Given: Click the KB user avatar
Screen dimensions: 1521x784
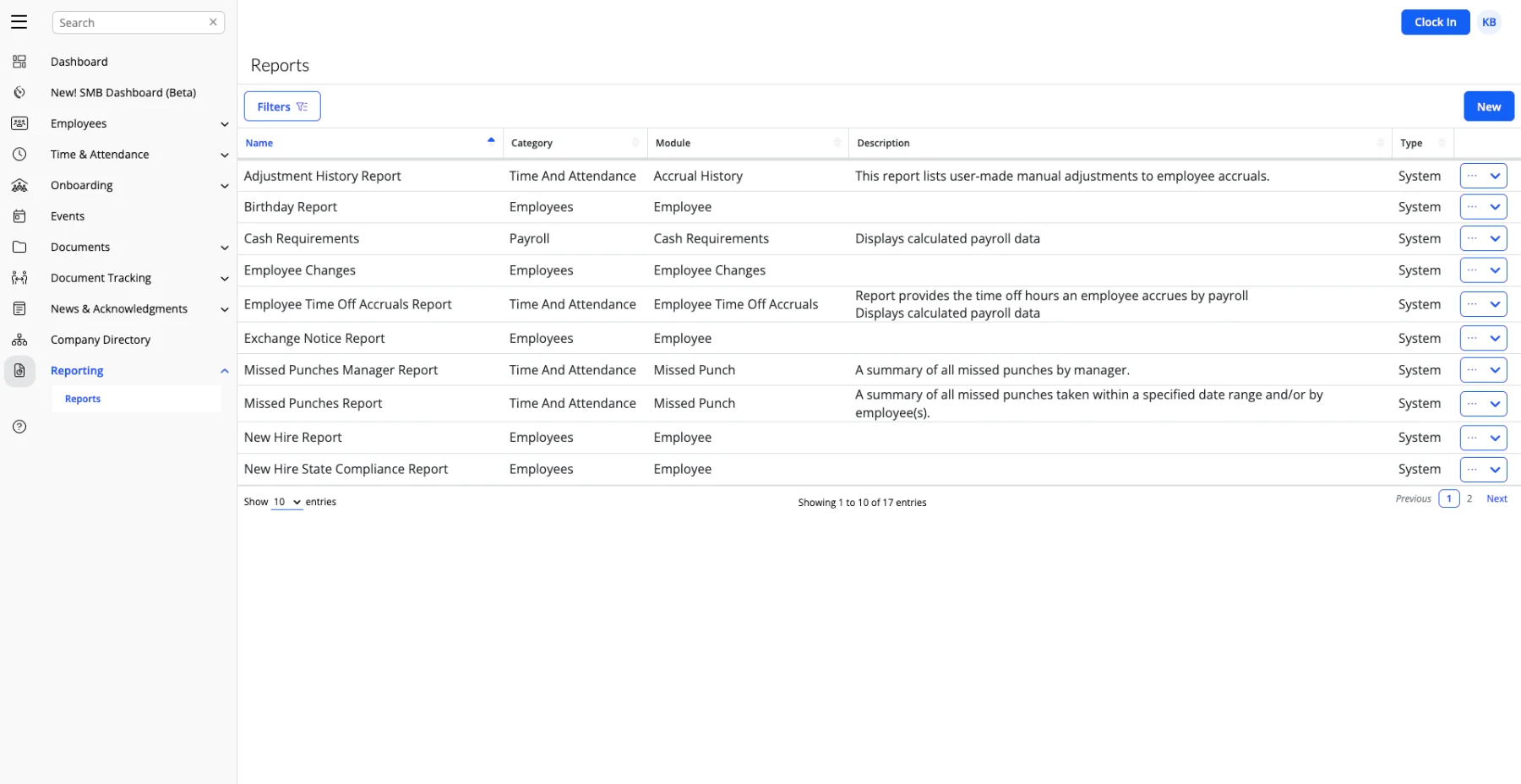Looking at the screenshot, I should [1489, 22].
